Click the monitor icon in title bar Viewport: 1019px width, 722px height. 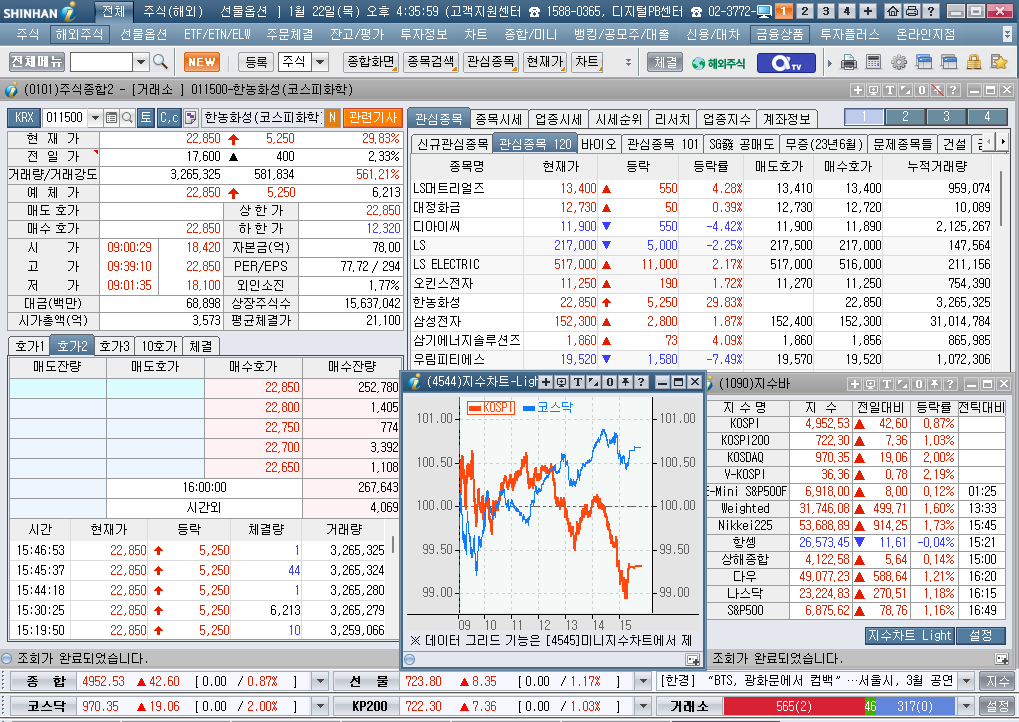[764, 11]
